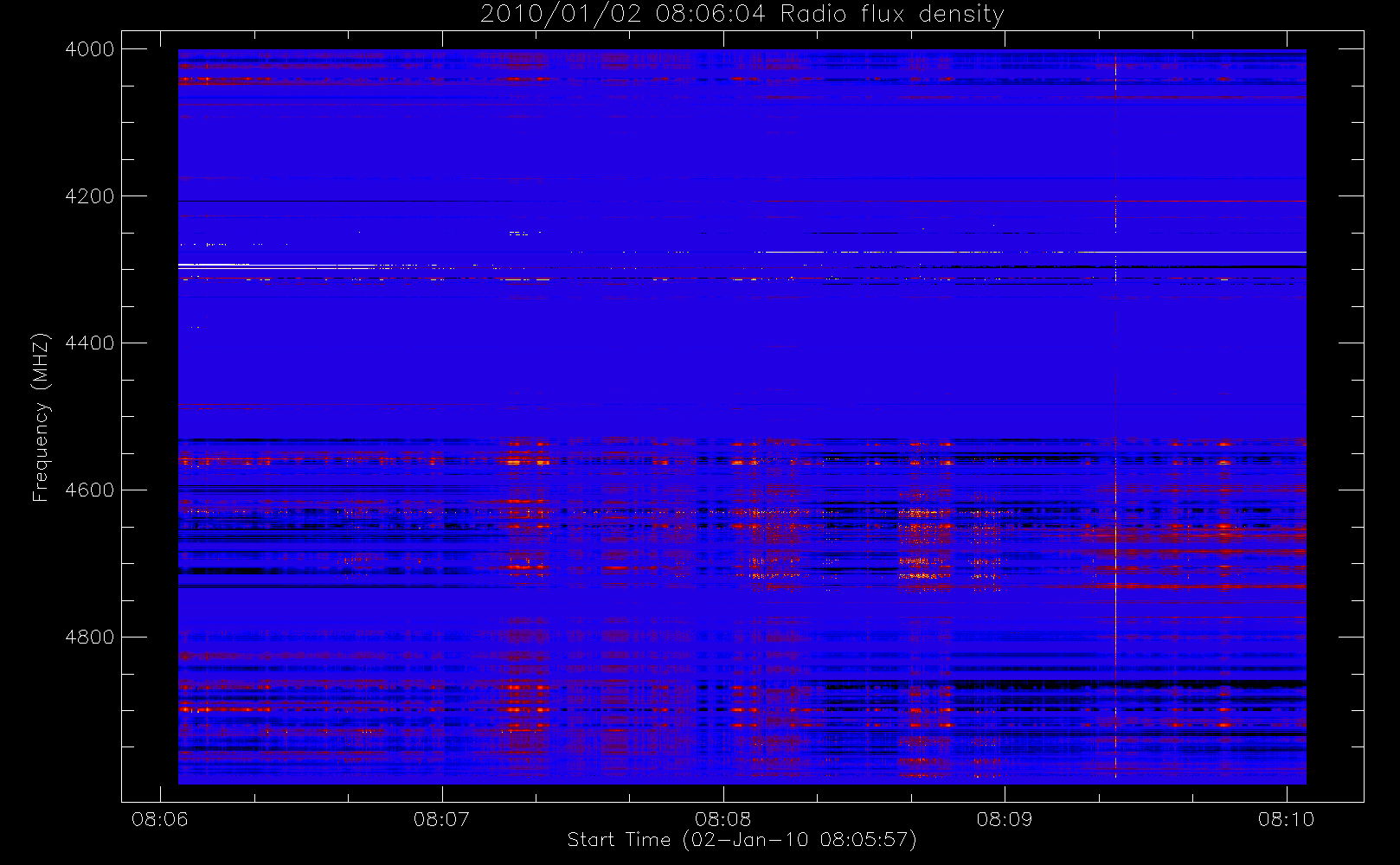Click the 08:08 time tick label
This screenshot has height=865, width=1400.
coord(722,819)
